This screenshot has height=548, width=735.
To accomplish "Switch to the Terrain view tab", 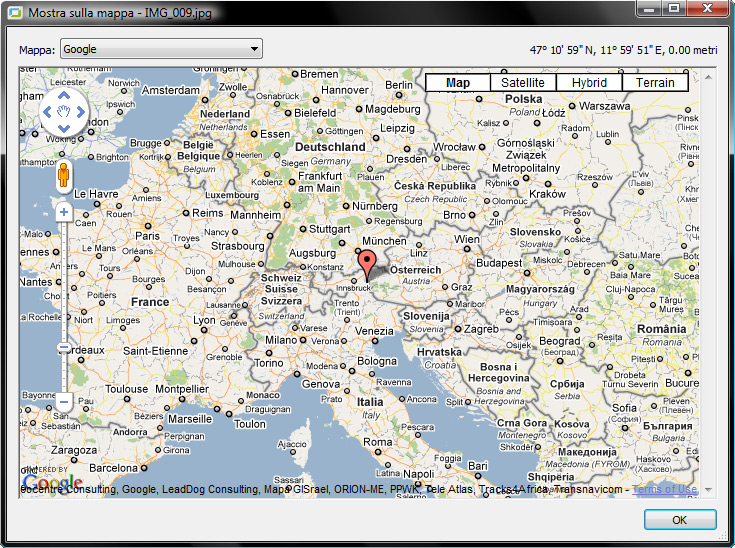I will tap(655, 83).
